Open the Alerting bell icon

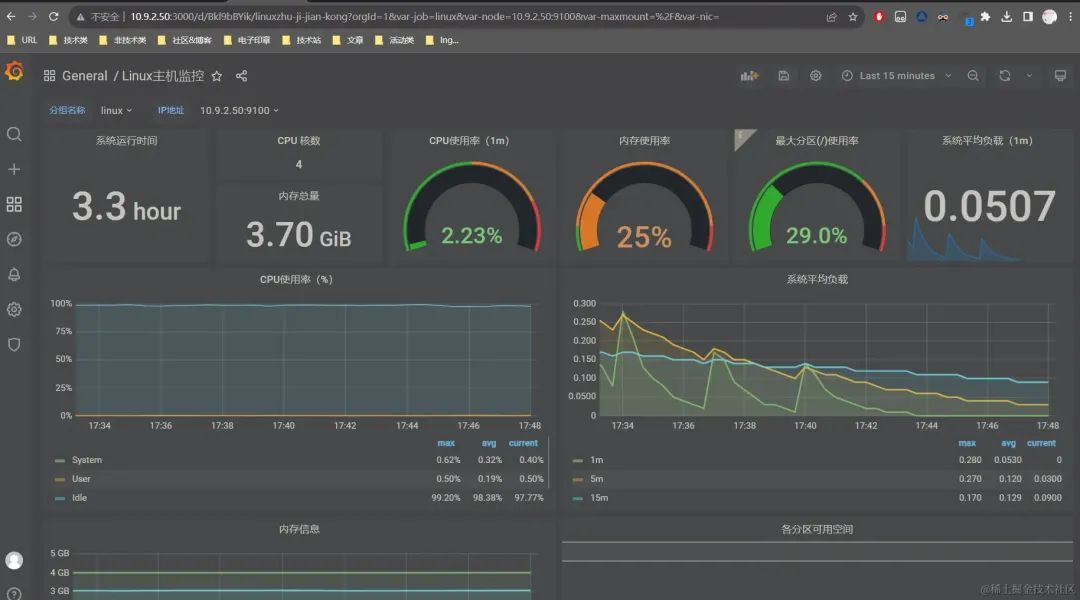tap(14, 274)
